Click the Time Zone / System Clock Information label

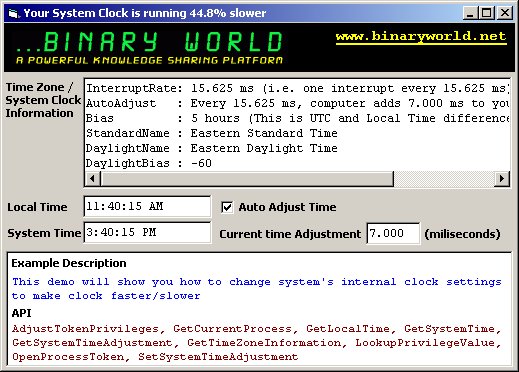43,100
